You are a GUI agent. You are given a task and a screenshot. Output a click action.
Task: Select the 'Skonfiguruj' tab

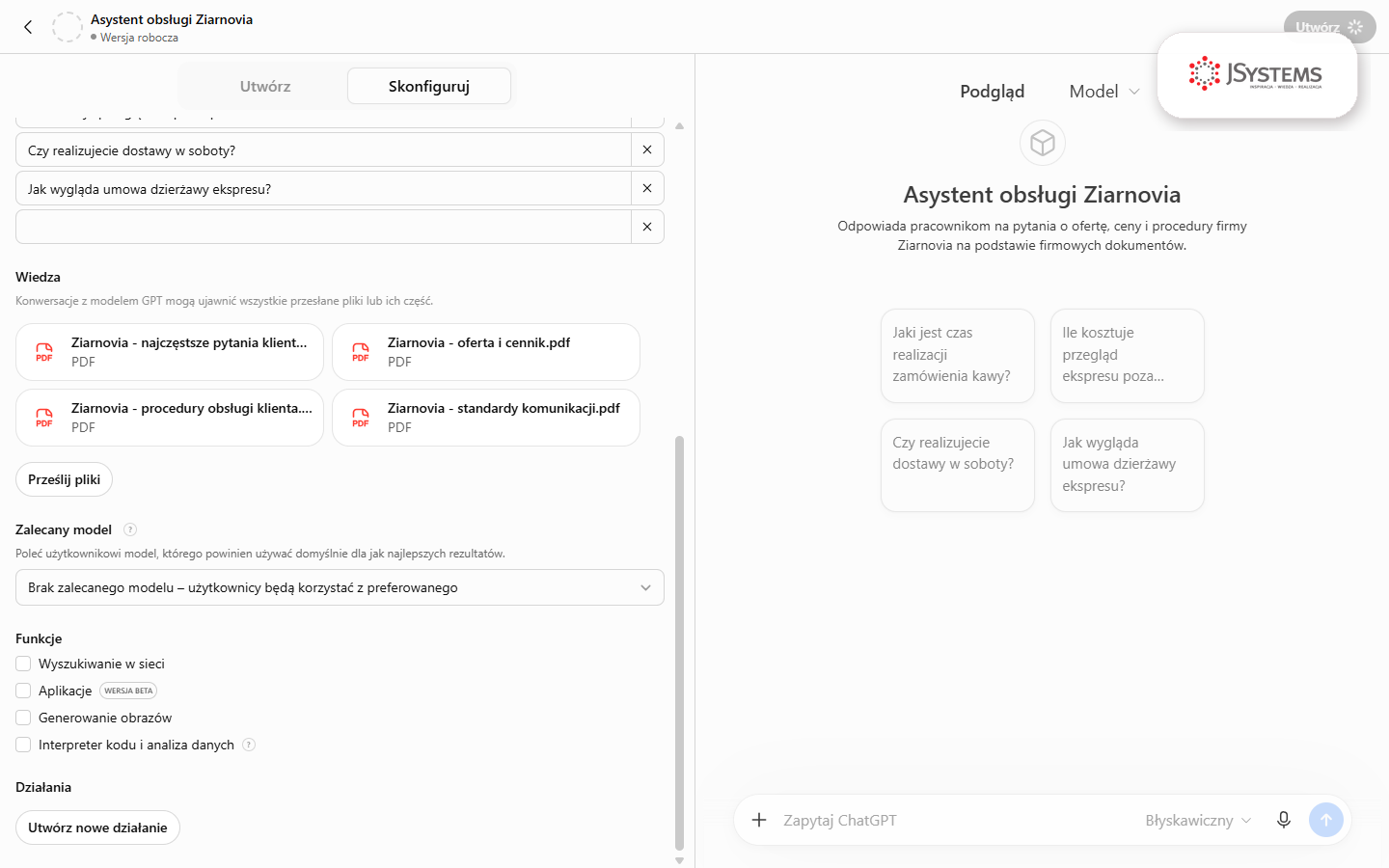(429, 86)
